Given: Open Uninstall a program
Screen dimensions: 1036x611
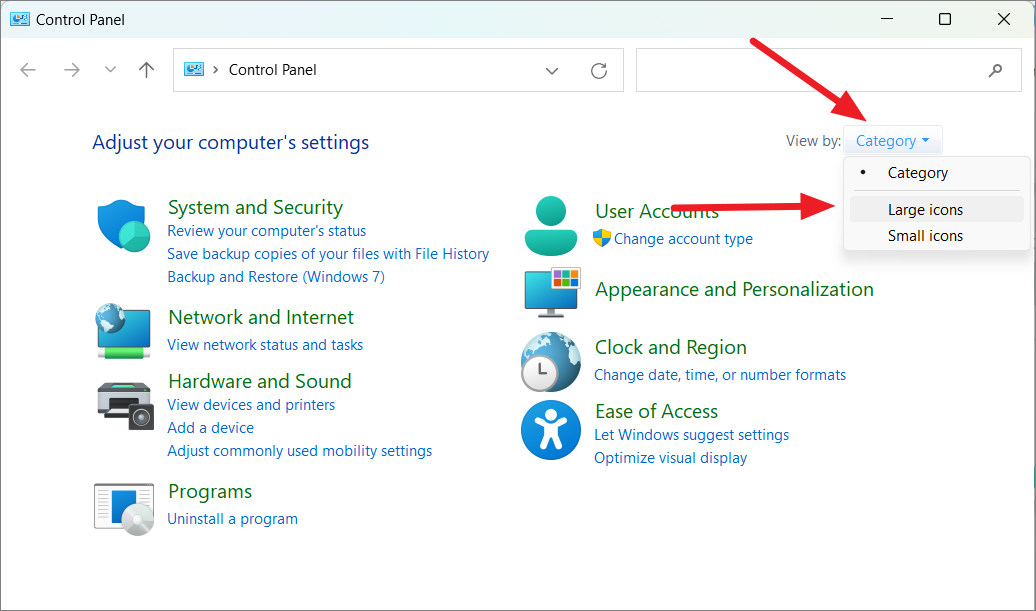Looking at the screenshot, I should click(x=232, y=518).
